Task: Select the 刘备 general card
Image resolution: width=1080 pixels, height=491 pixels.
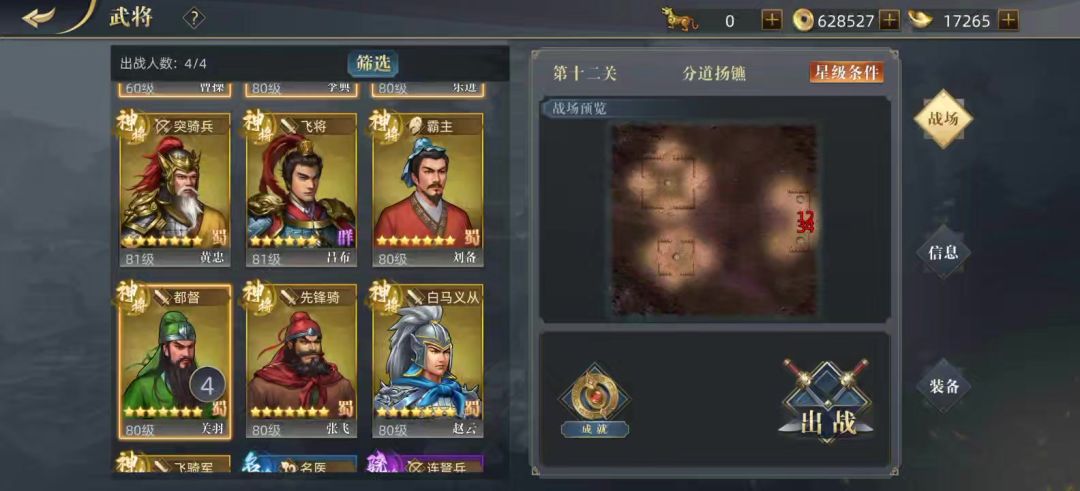Action: click(428, 190)
